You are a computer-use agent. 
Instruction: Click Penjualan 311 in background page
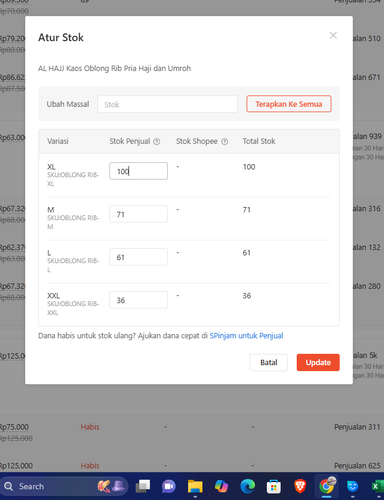357,427
